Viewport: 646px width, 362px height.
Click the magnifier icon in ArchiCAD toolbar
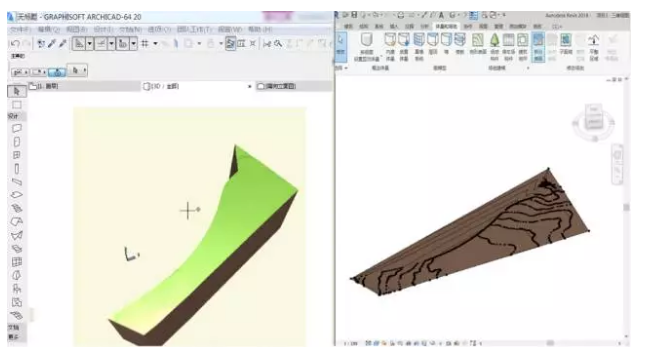point(279,43)
